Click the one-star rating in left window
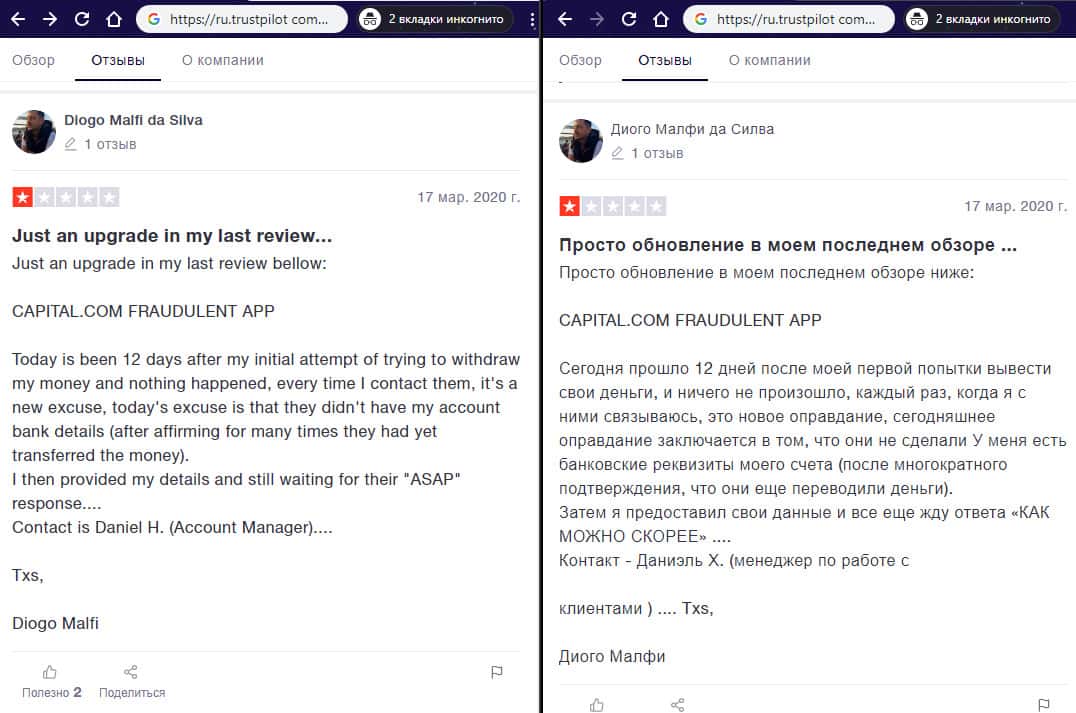1076x713 pixels. tap(23, 198)
